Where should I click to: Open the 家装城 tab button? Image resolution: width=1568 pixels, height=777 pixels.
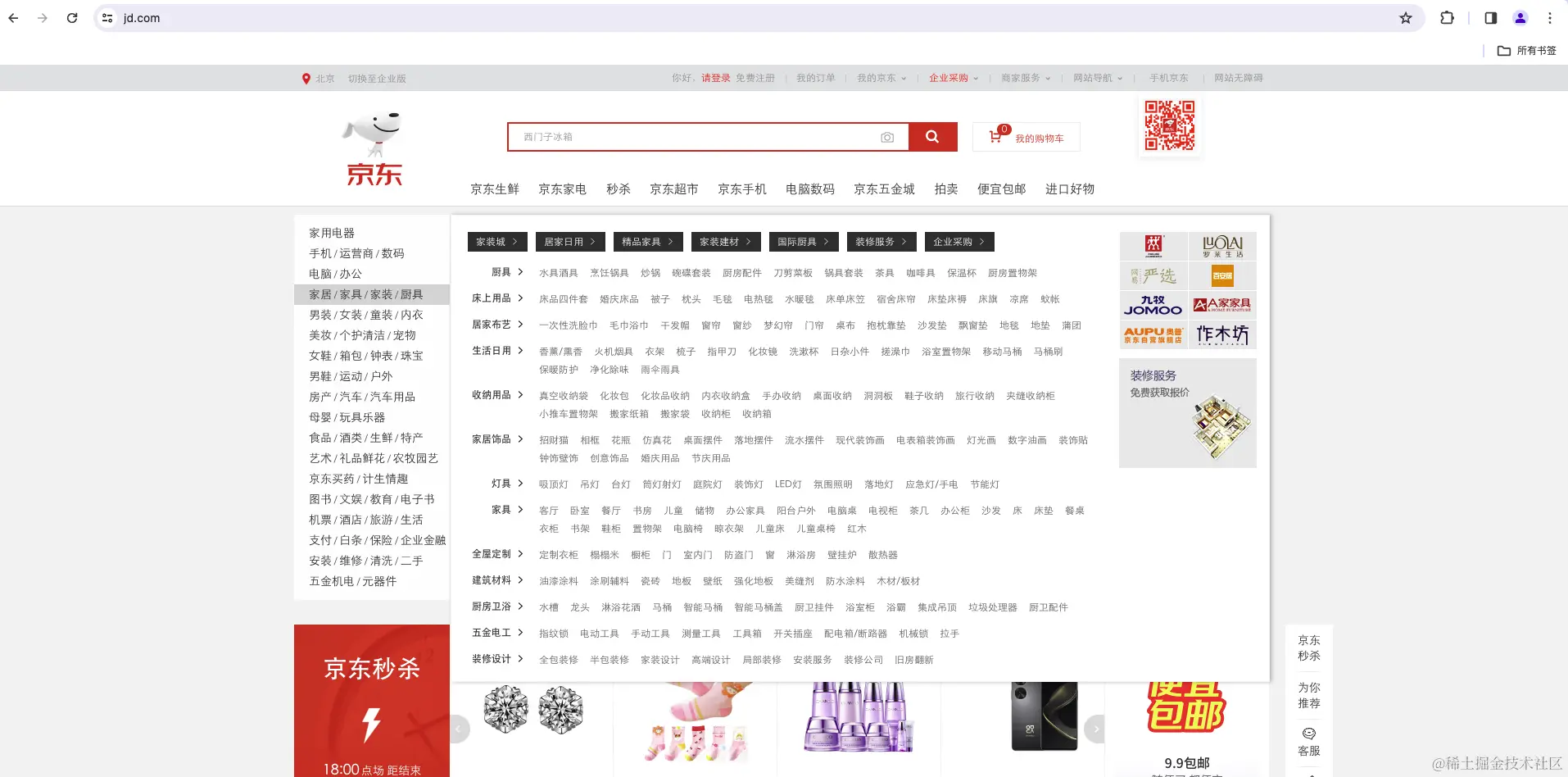[498, 242]
